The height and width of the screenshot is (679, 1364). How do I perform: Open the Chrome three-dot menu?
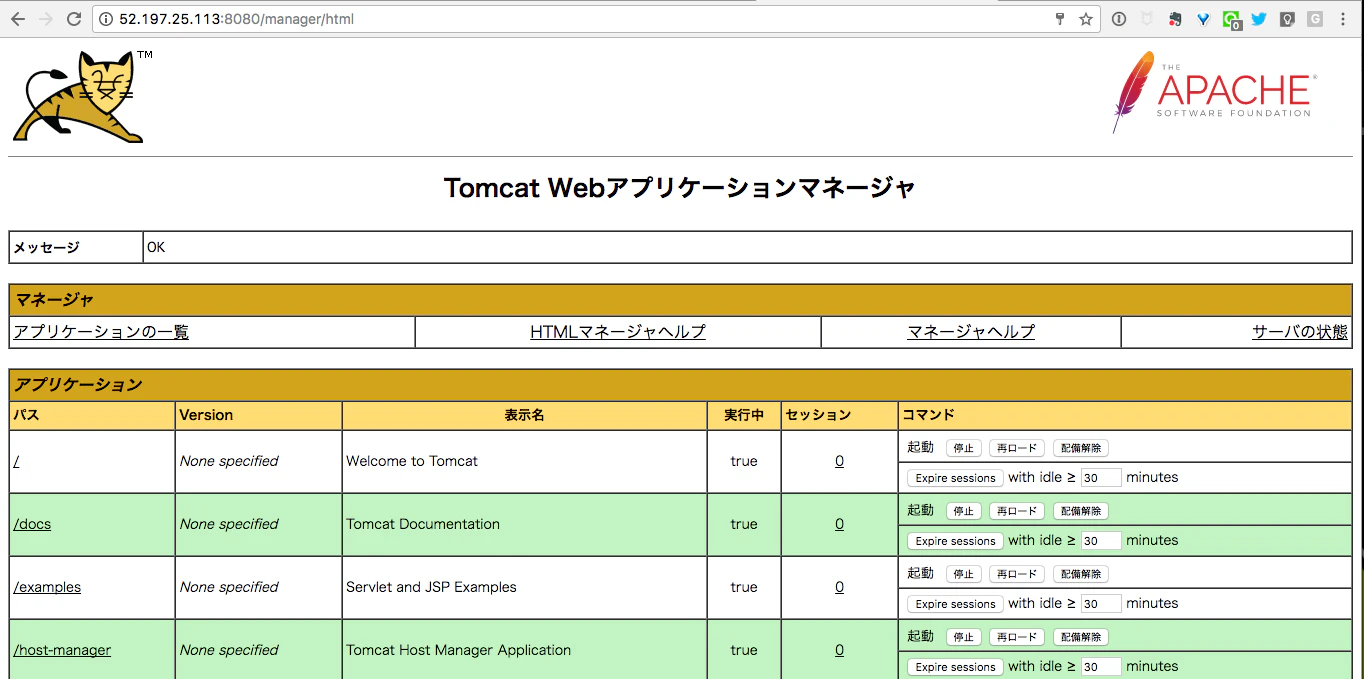pyautogui.click(x=1343, y=19)
